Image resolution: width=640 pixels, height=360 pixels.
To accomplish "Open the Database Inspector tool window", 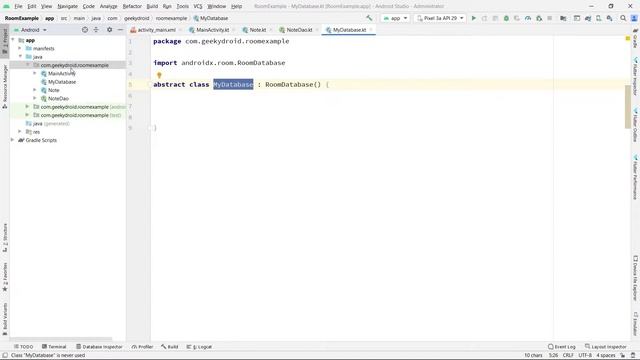I will pos(99,347).
